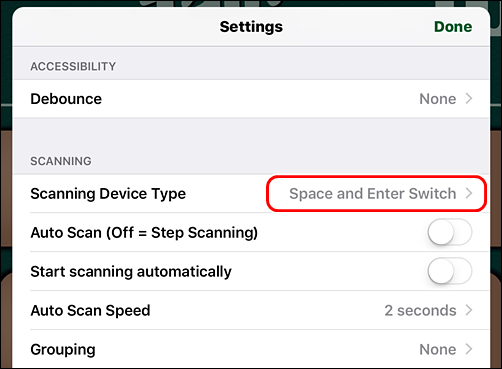502x369 pixels.
Task: Click the ACCESSIBILITY section header
Action: [x=73, y=66]
